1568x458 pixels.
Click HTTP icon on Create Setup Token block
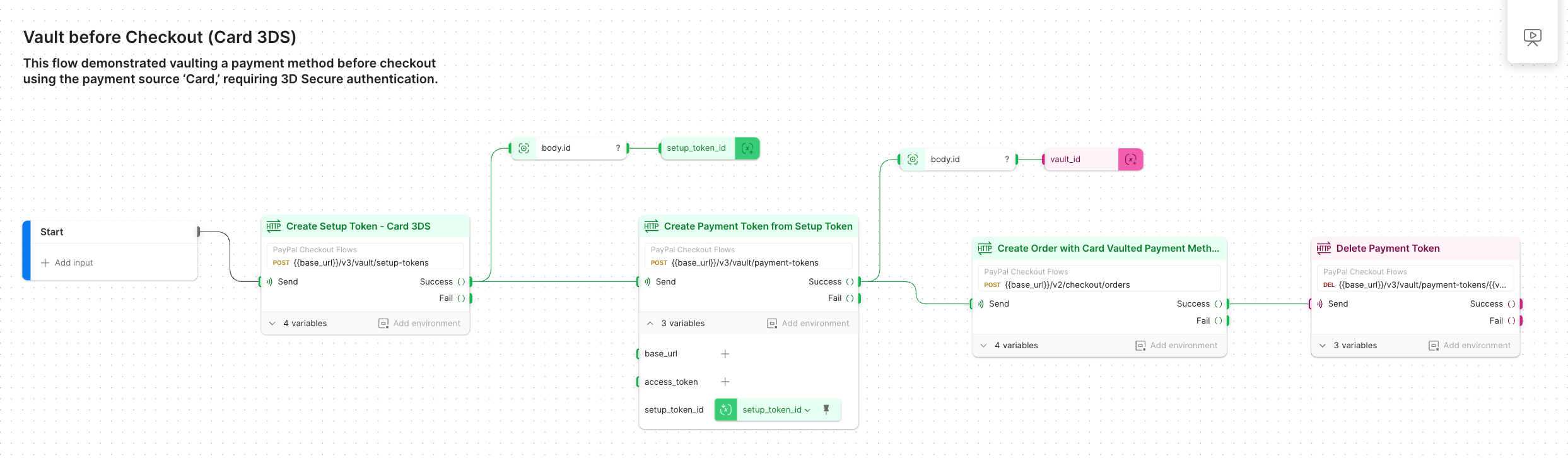click(274, 226)
